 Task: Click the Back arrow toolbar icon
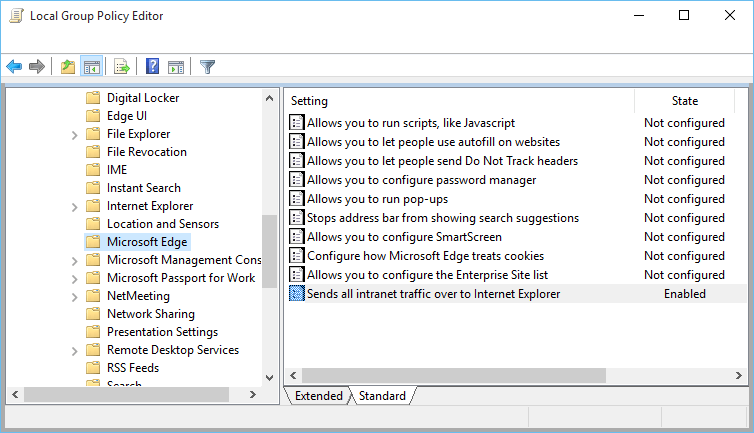14,66
